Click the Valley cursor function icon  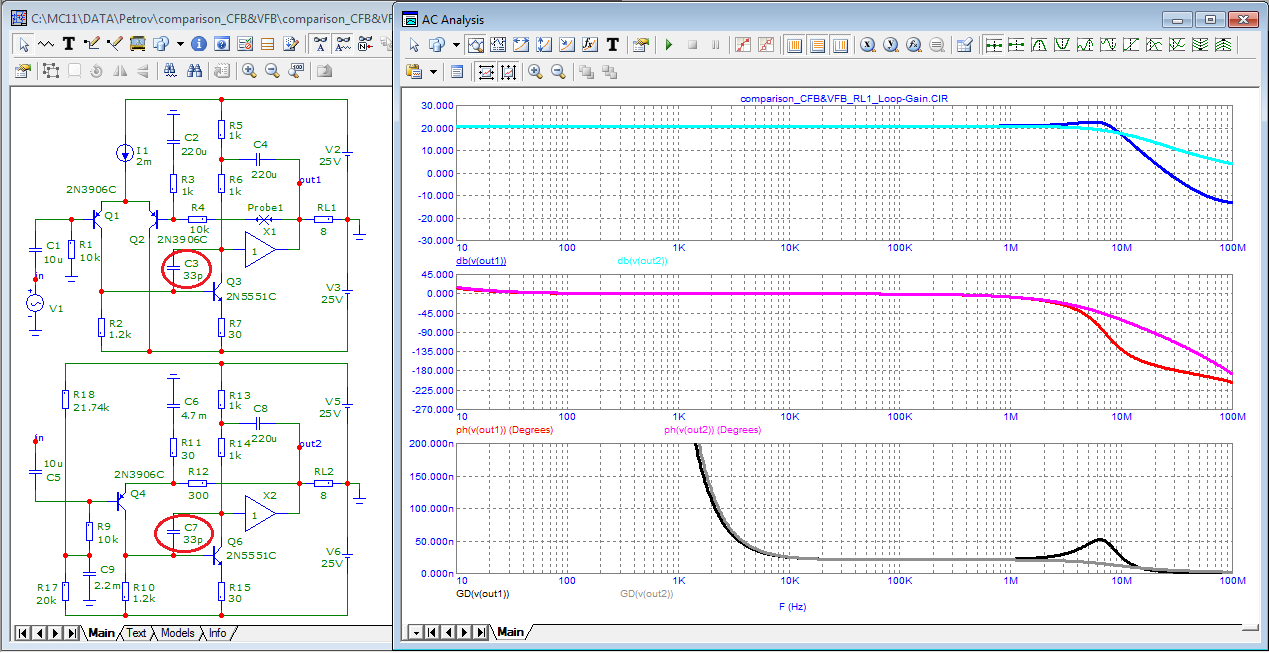click(x=1061, y=45)
